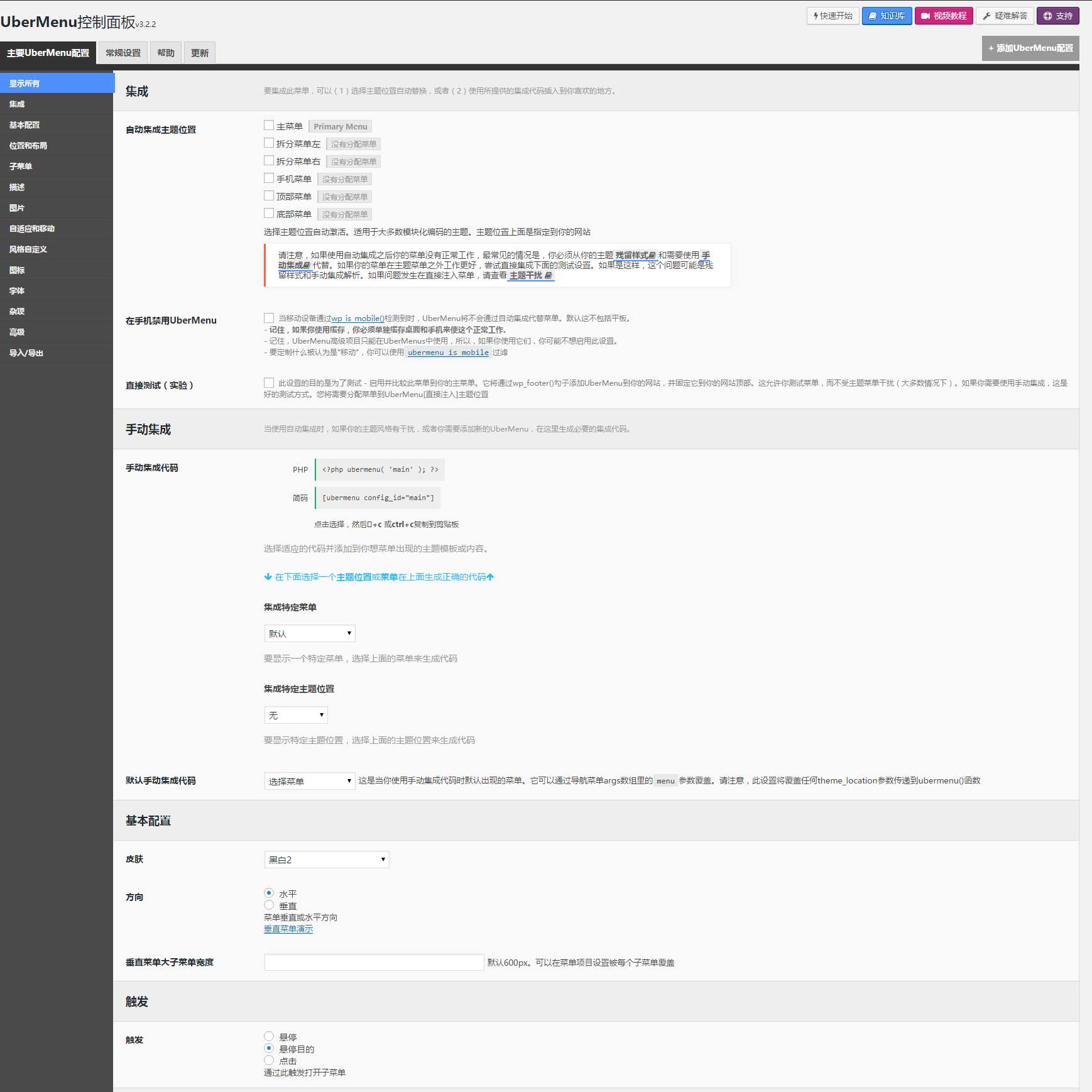This screenshot has width=1092, height=1092.
Task: Select 字体 in the sidebar
Action: click(57, 290)
